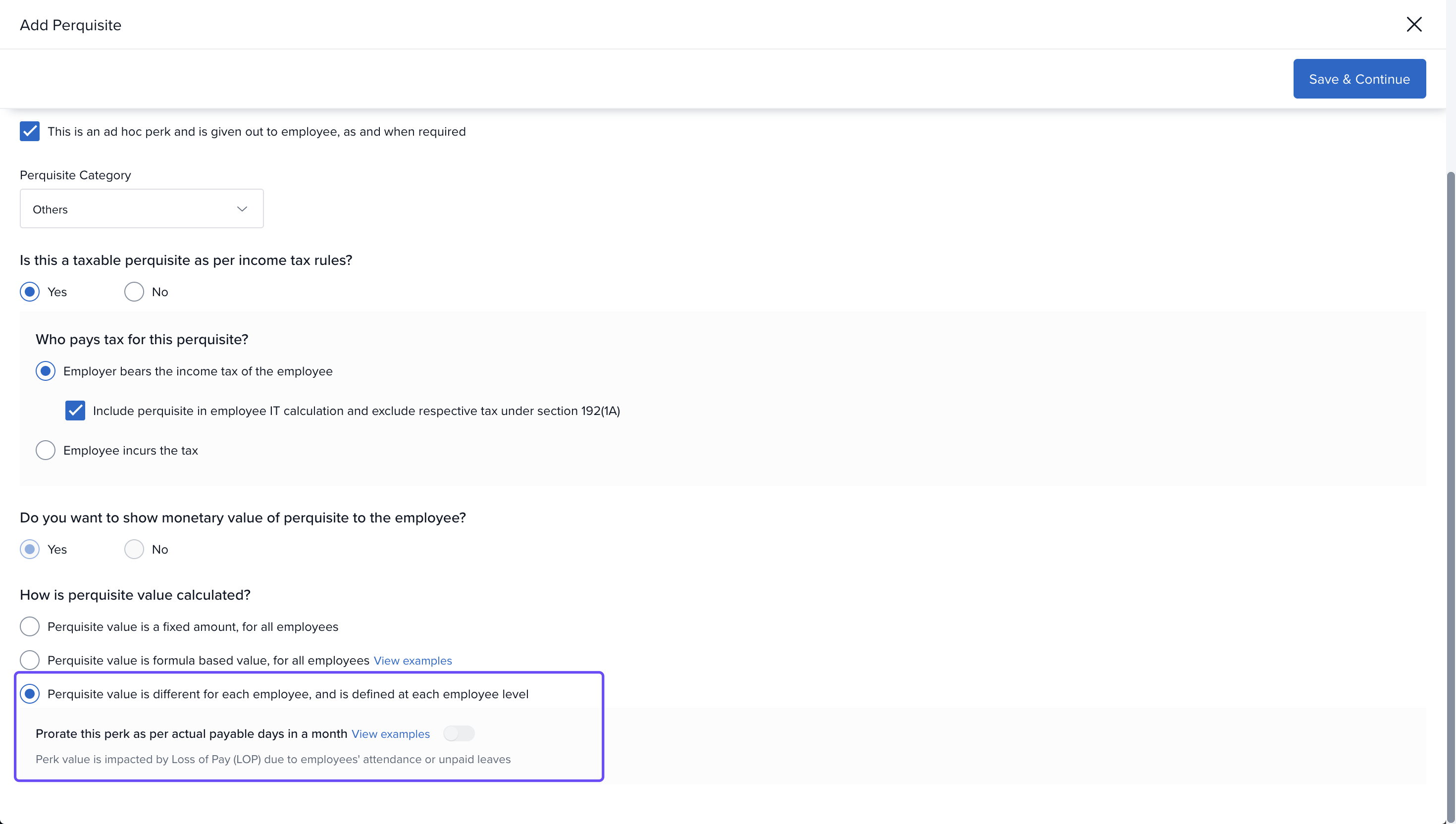
Task: Open View examples link for prorate
Action: click(390, 734)
